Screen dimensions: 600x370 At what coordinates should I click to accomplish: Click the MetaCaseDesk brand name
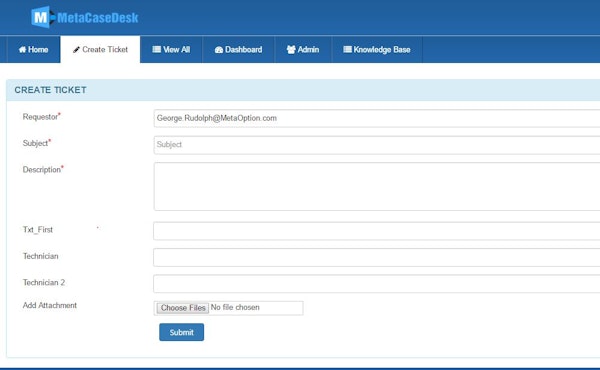[98, 18]
